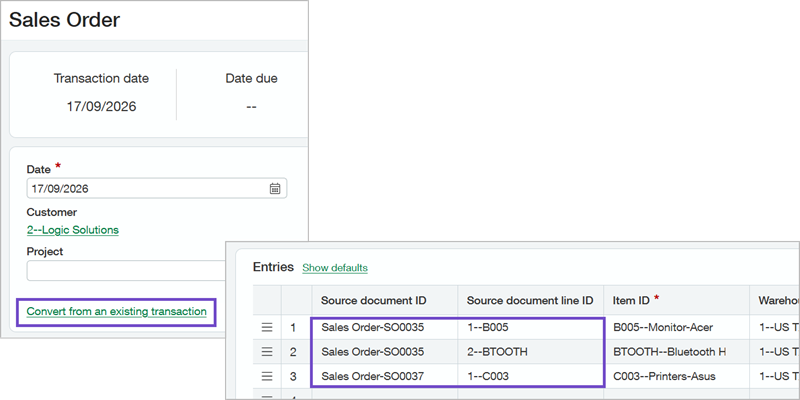Click the Sales Order page title
Viewport: 800px width, 400px height.
coord(64,20)
